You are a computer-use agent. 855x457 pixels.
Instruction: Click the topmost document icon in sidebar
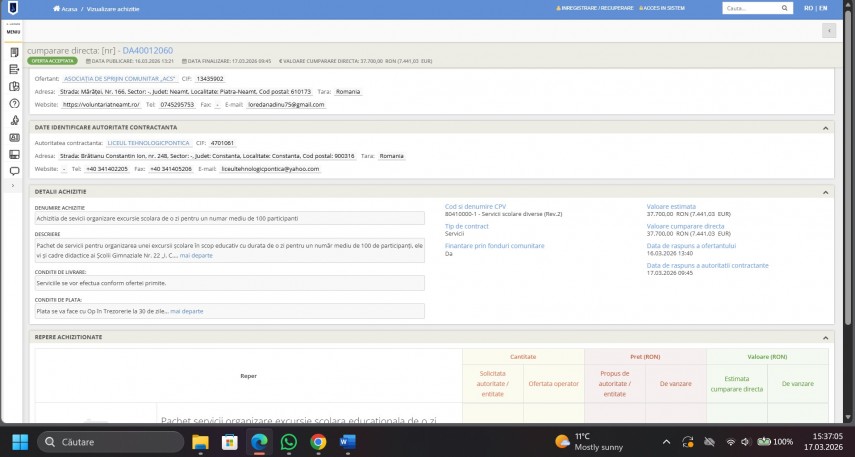[14, 52]
